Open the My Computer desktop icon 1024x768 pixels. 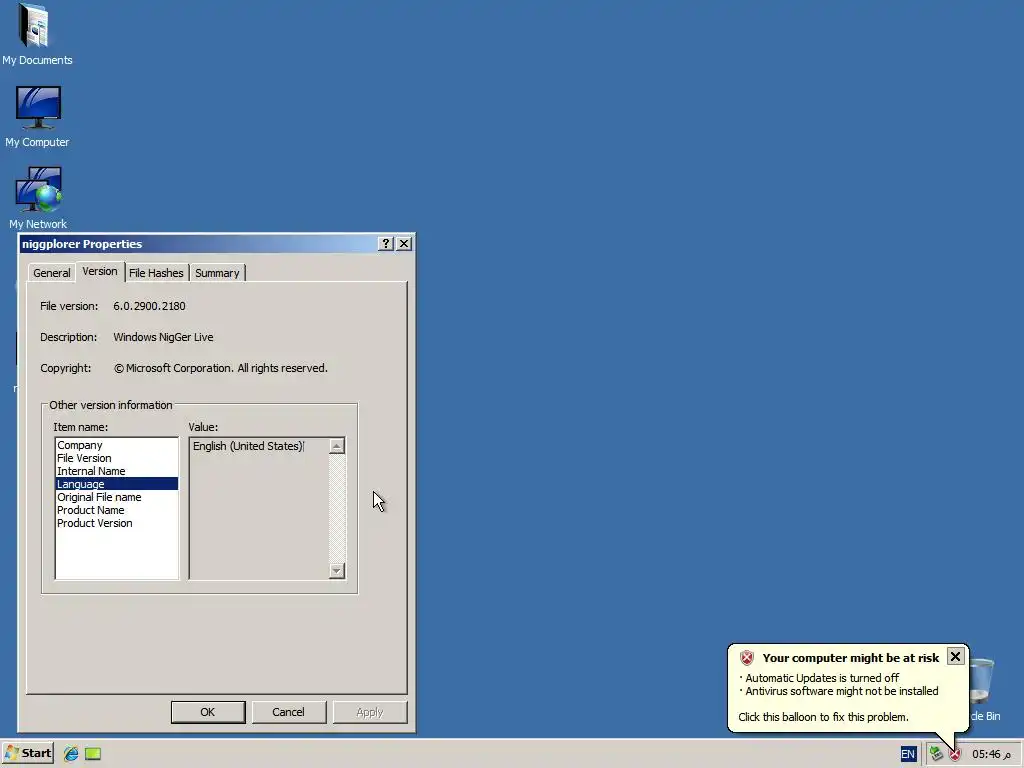click(37, 116)
